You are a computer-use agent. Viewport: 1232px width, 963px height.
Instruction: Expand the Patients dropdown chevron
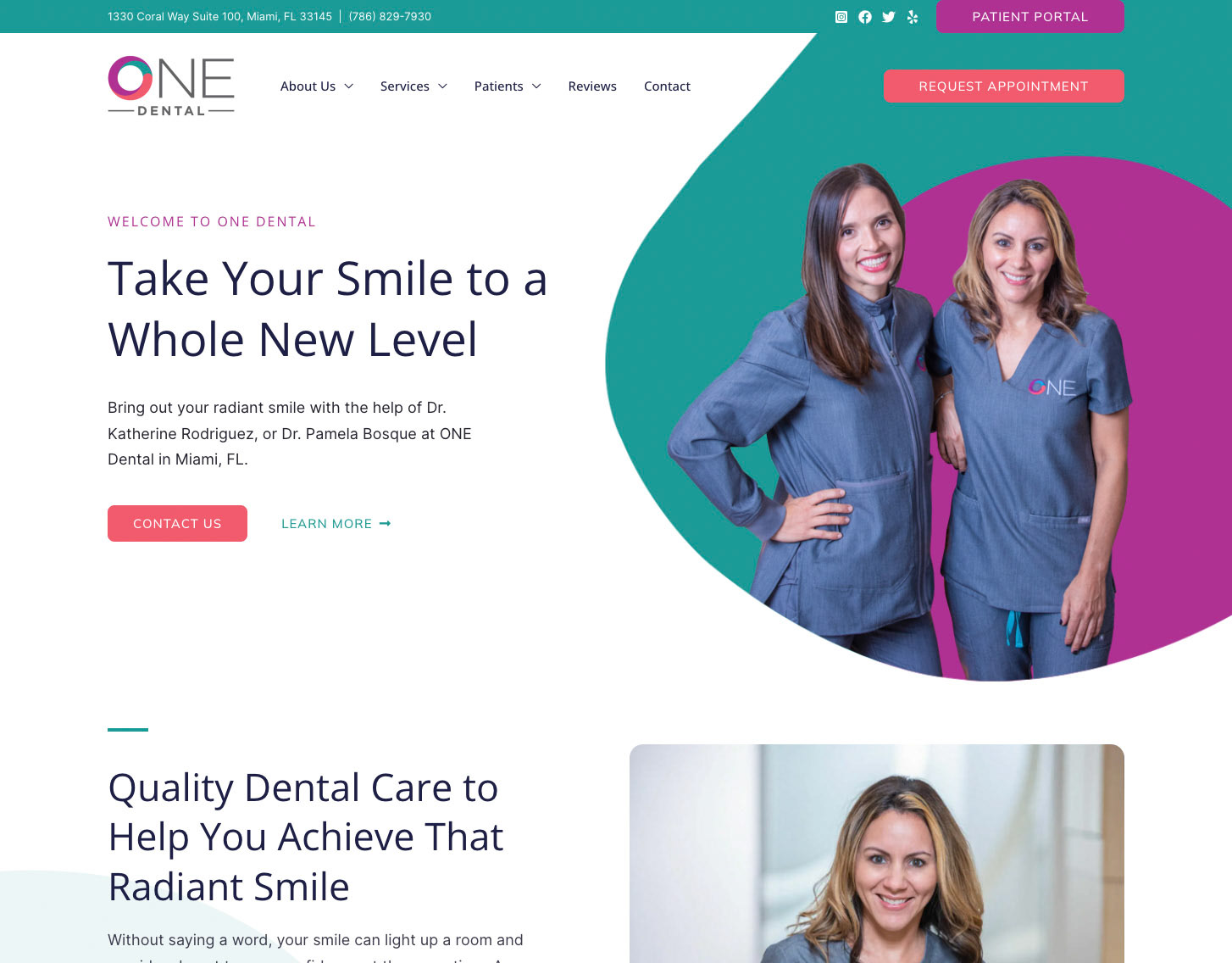(536, 86)
